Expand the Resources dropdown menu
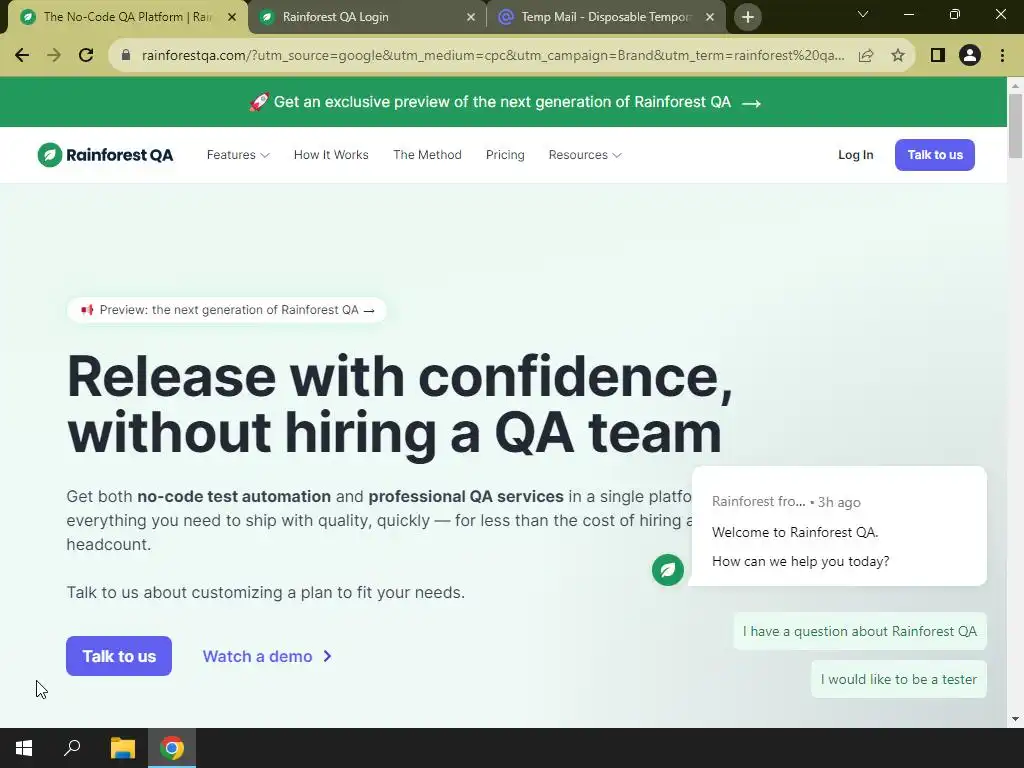This screenshot has width=1024, height=768. (584, 155)
